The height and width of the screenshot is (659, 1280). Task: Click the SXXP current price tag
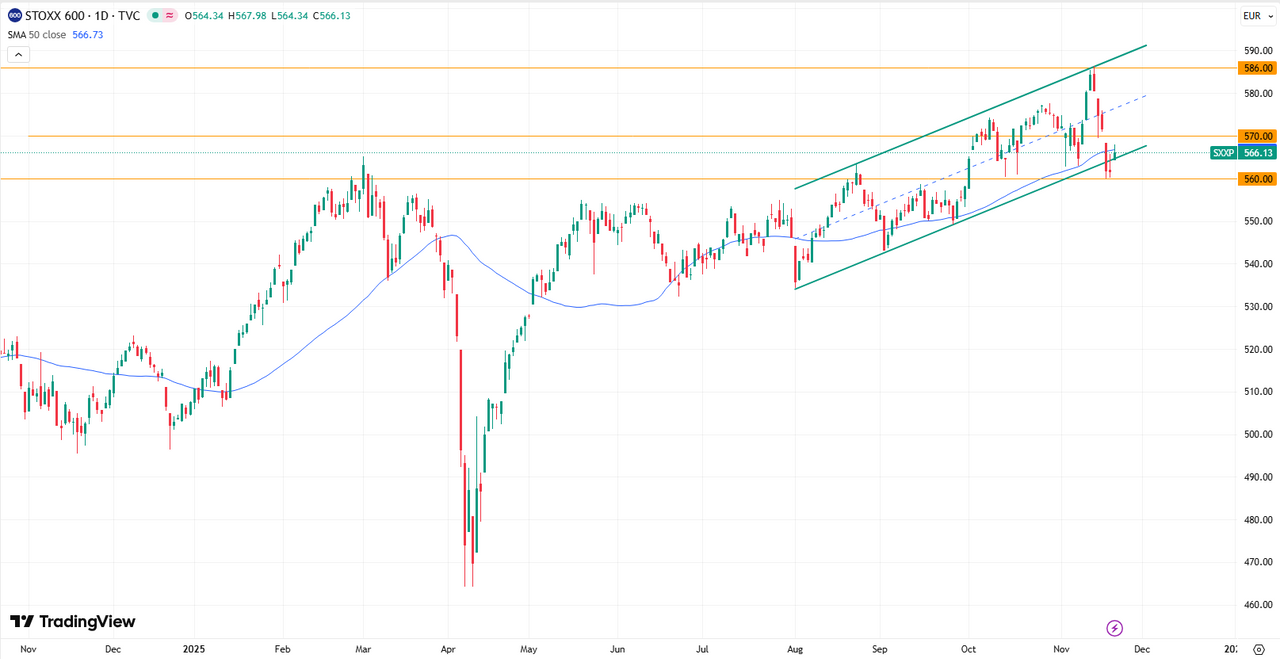pos(1223,153)
